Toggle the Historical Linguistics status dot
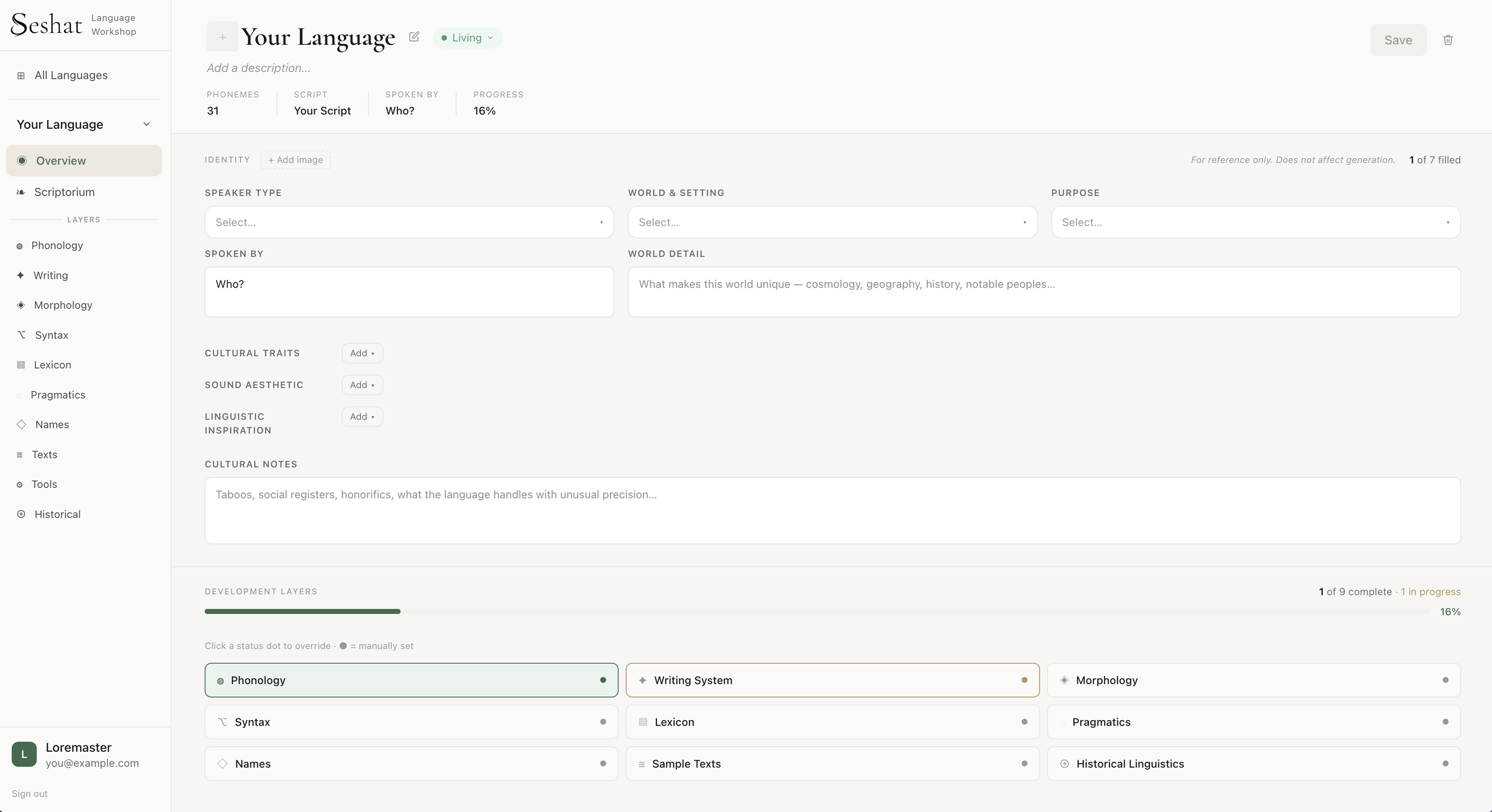 (x=1445, y=764)
